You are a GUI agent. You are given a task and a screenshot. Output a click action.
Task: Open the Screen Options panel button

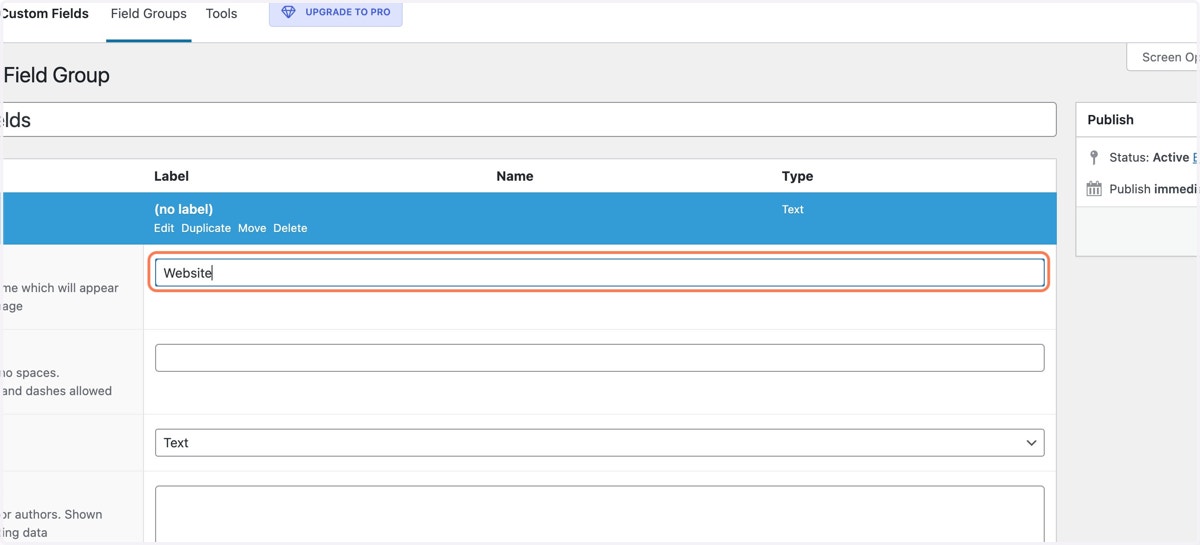point(1163,57)
